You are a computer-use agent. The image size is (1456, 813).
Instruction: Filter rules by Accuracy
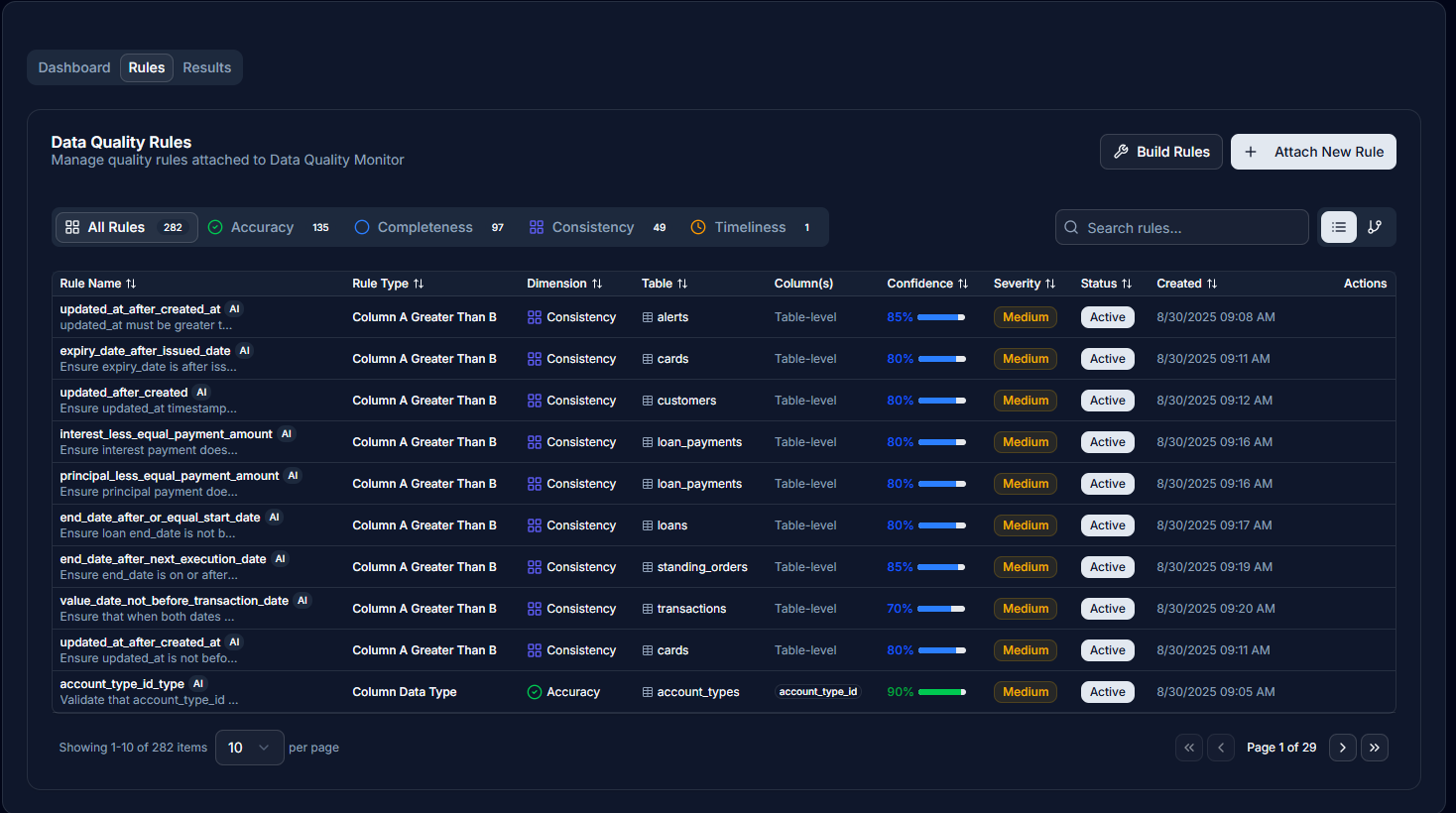(x=269, y=227)
